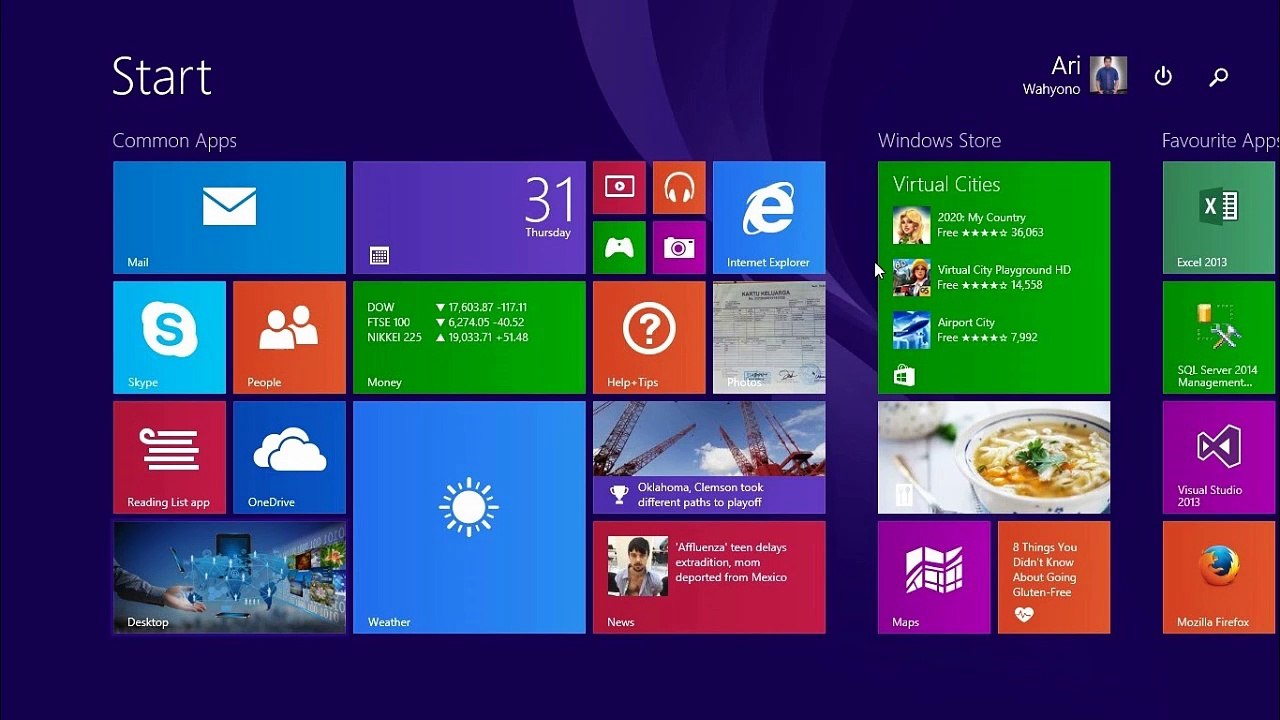
Task: Open the OneDrive tile
Action: [289, 457]
